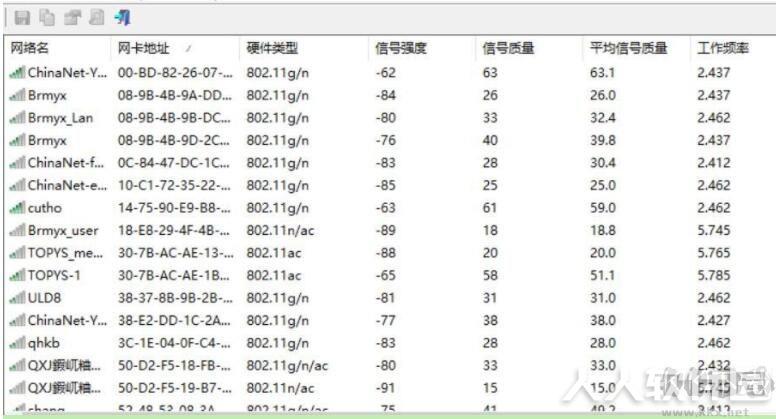Click signal strength value -91
This screenshot has height=419, width=776.
(386, 388)
